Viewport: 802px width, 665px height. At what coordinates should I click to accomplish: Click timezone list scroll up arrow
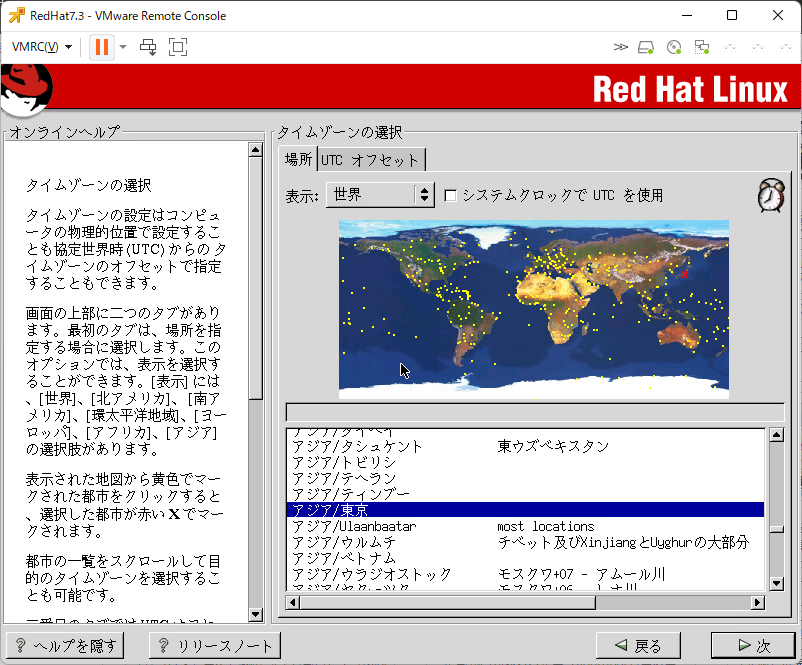pyautogui.click(x=776, y=435)
